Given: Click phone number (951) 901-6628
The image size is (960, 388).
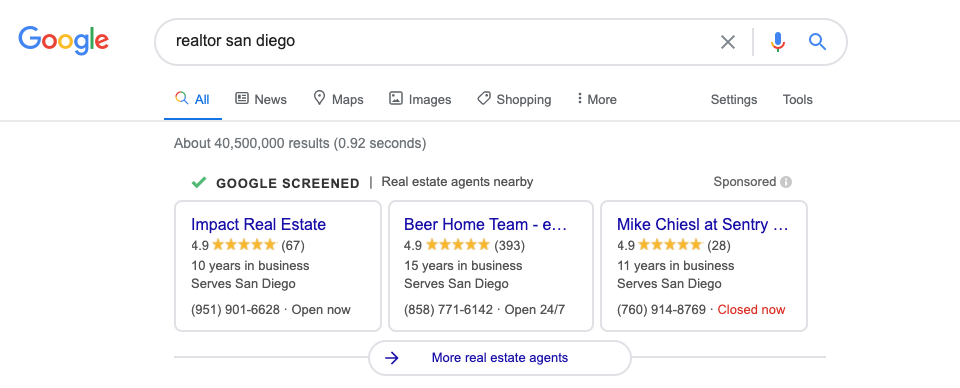Looking at the screenshot, I should click(235, 310).
